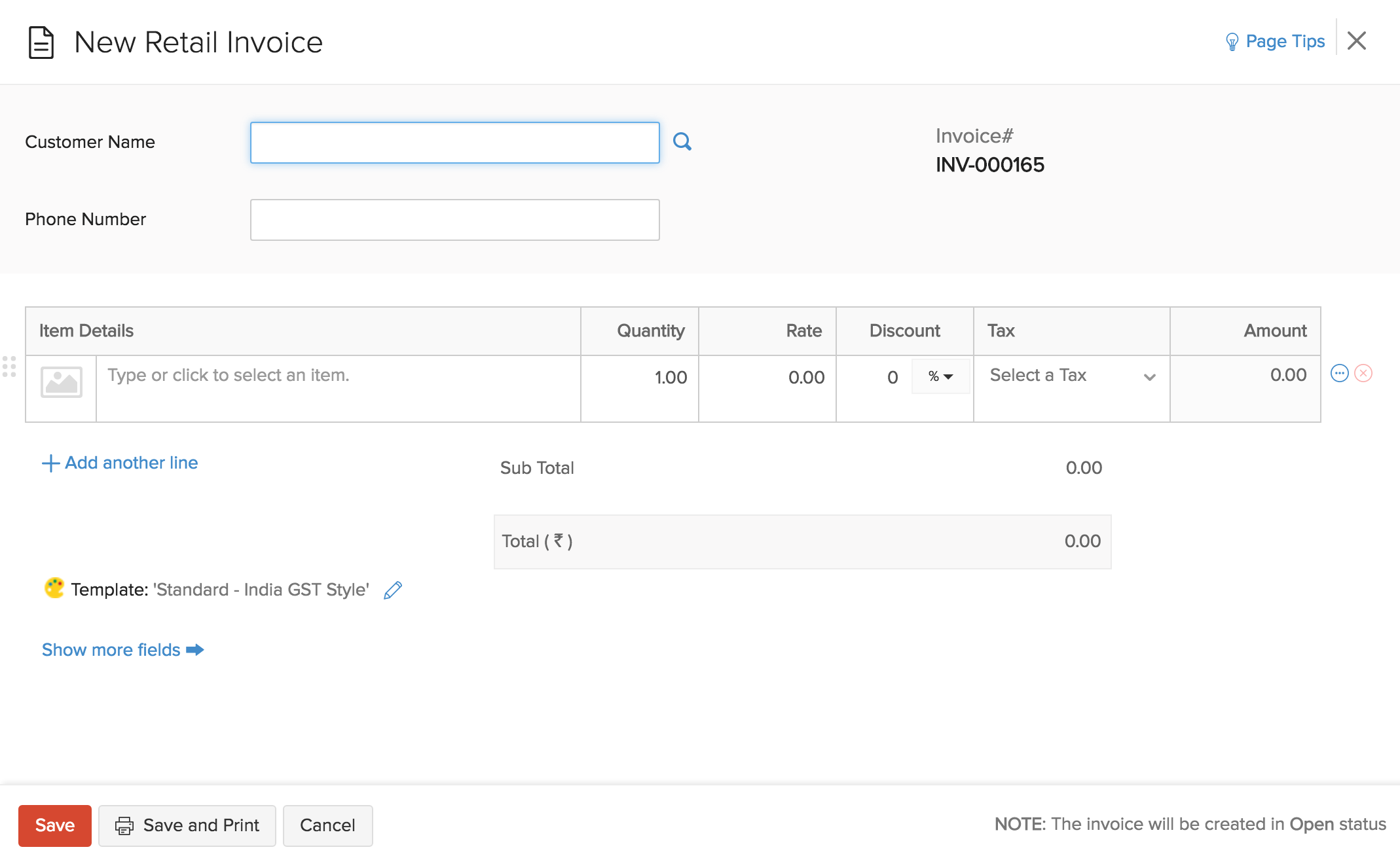Click the pencil icon to edit template
The height and width of the screenshot is (860, 1400).
click(393, 590)
